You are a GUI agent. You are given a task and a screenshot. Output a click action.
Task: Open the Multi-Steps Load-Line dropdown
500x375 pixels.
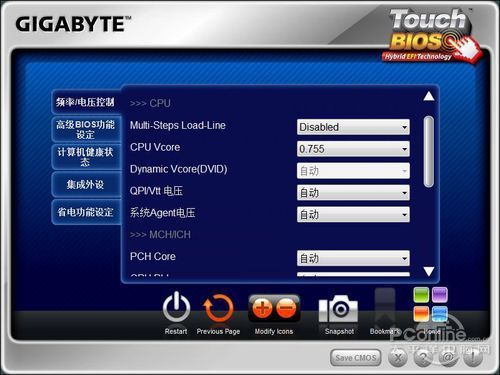(353, 127)
